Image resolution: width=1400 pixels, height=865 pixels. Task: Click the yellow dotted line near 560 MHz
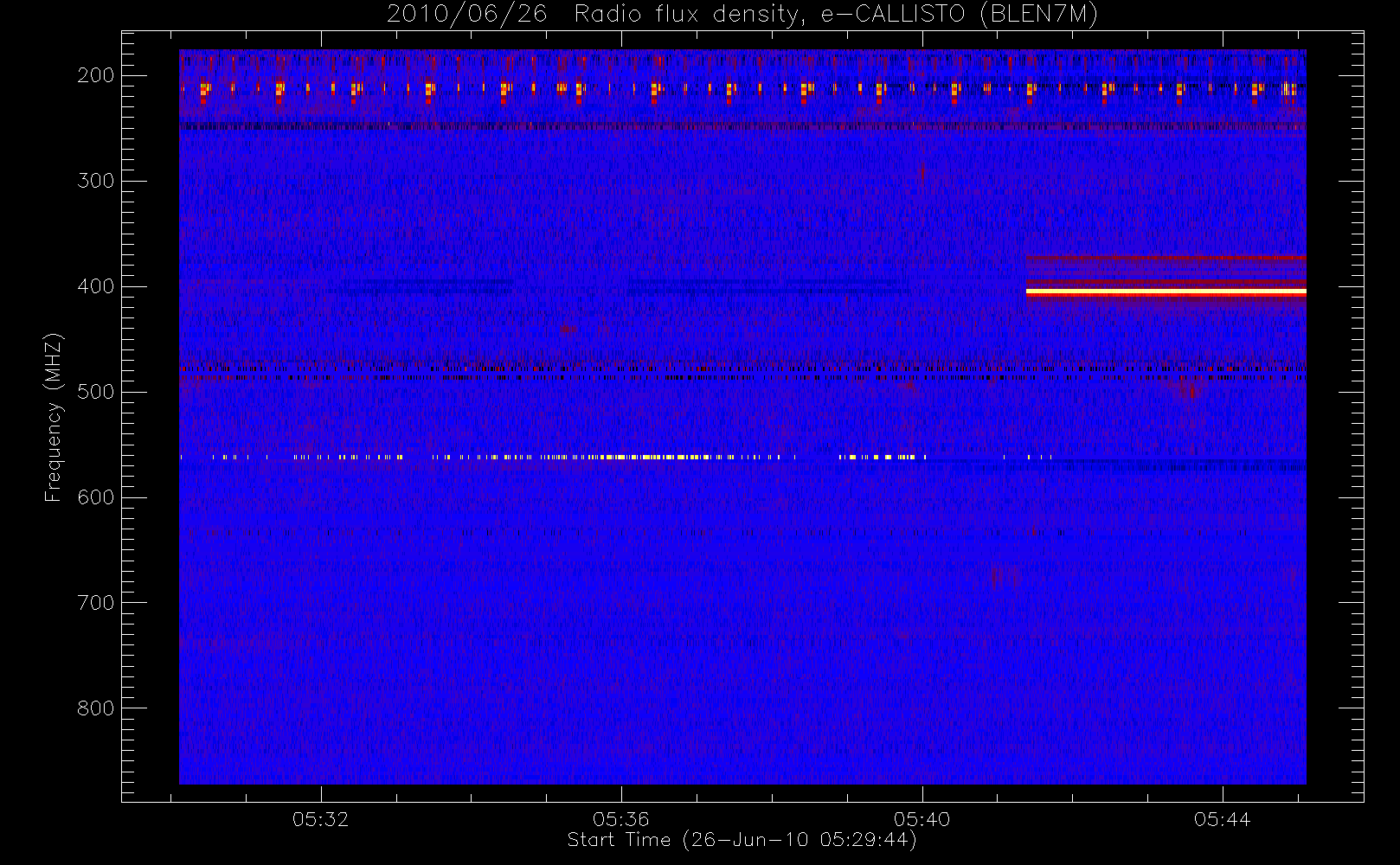pyautogui.click(x=616, y=457)
